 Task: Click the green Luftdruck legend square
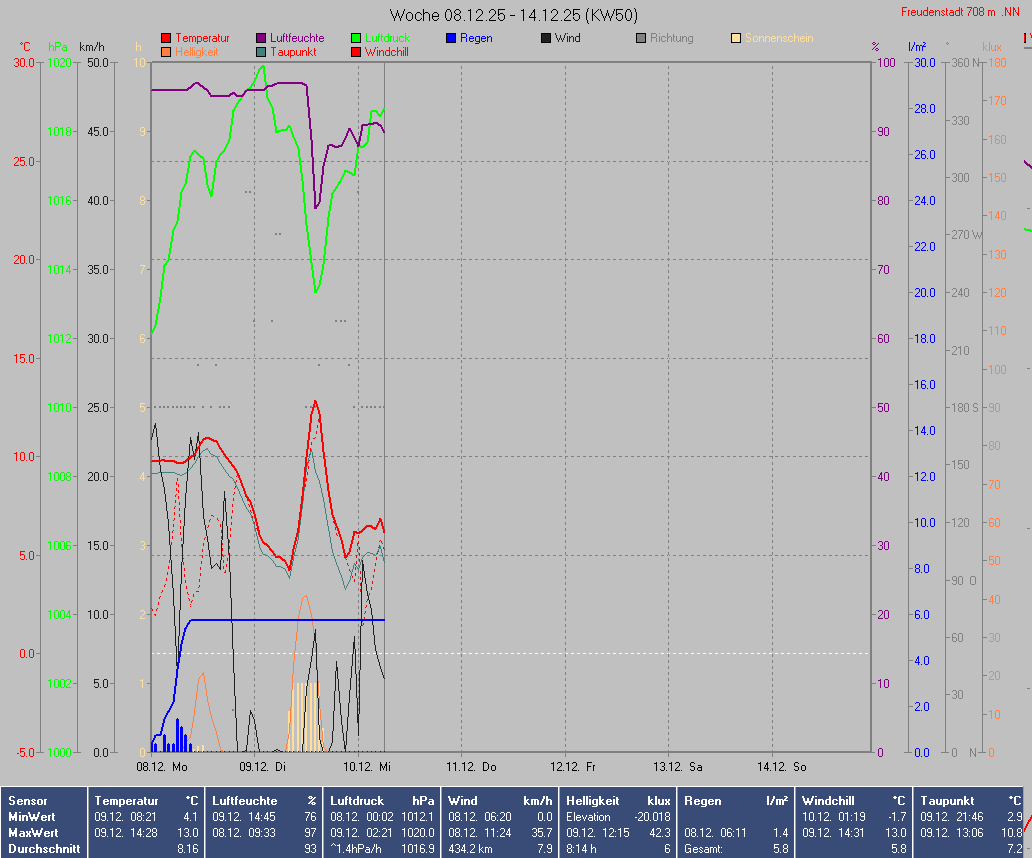[x=356, y=38]
